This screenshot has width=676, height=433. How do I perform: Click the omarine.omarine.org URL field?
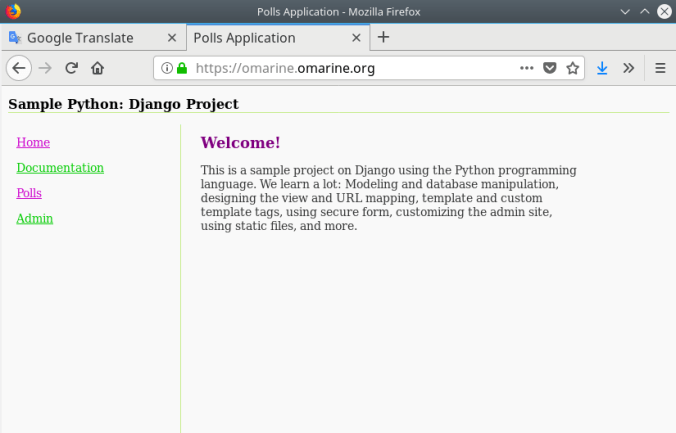(350, 68)
